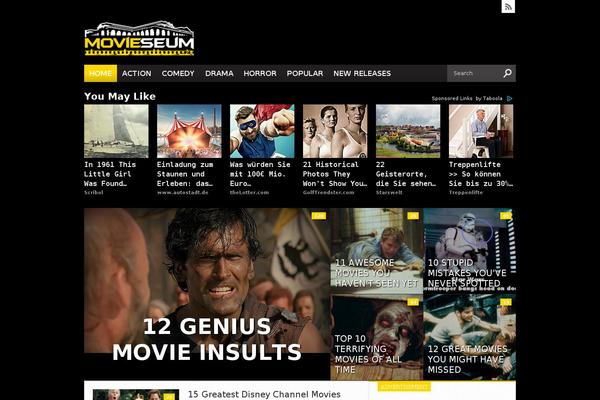The height and width of the screenshot is (400, 600).
Task: Open '11 Awesome Movies You Haven't Seen Yet'
Action: (377, 251)
